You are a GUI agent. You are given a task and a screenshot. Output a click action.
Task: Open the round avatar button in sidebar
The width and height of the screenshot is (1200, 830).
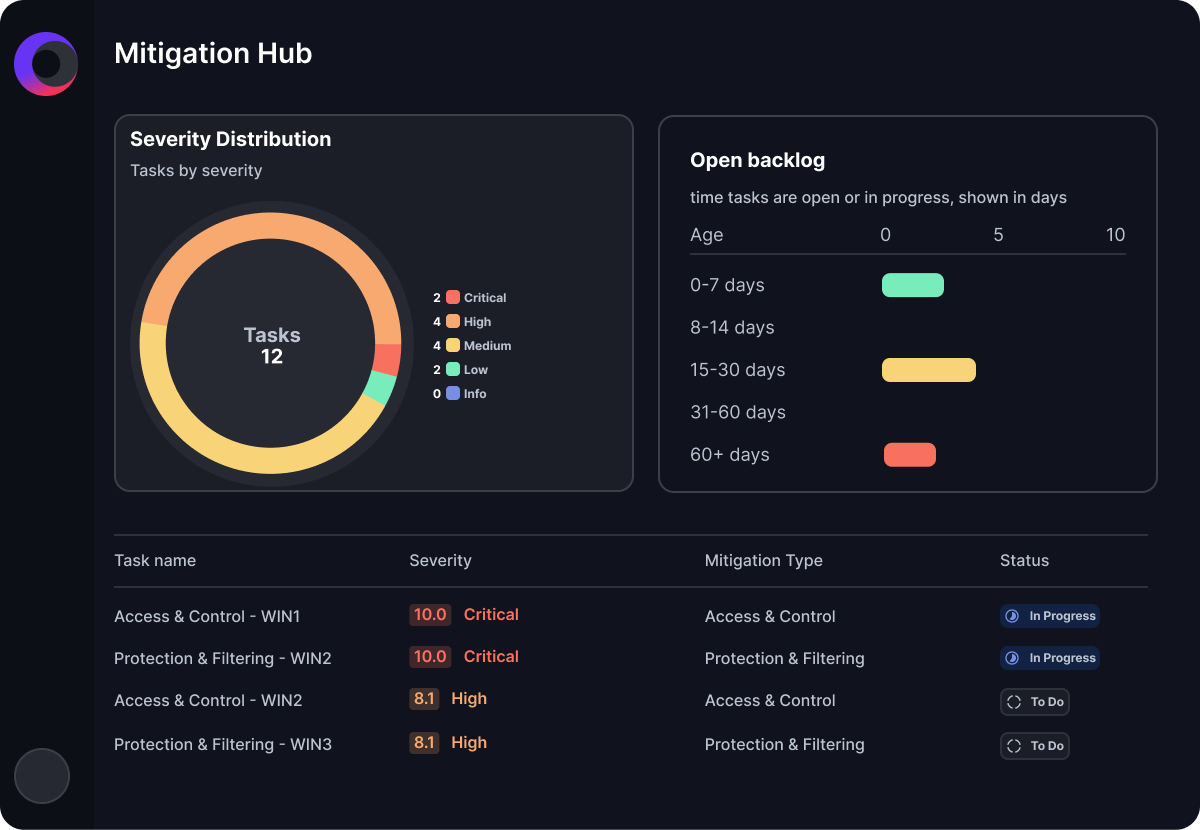pos(42,776)
